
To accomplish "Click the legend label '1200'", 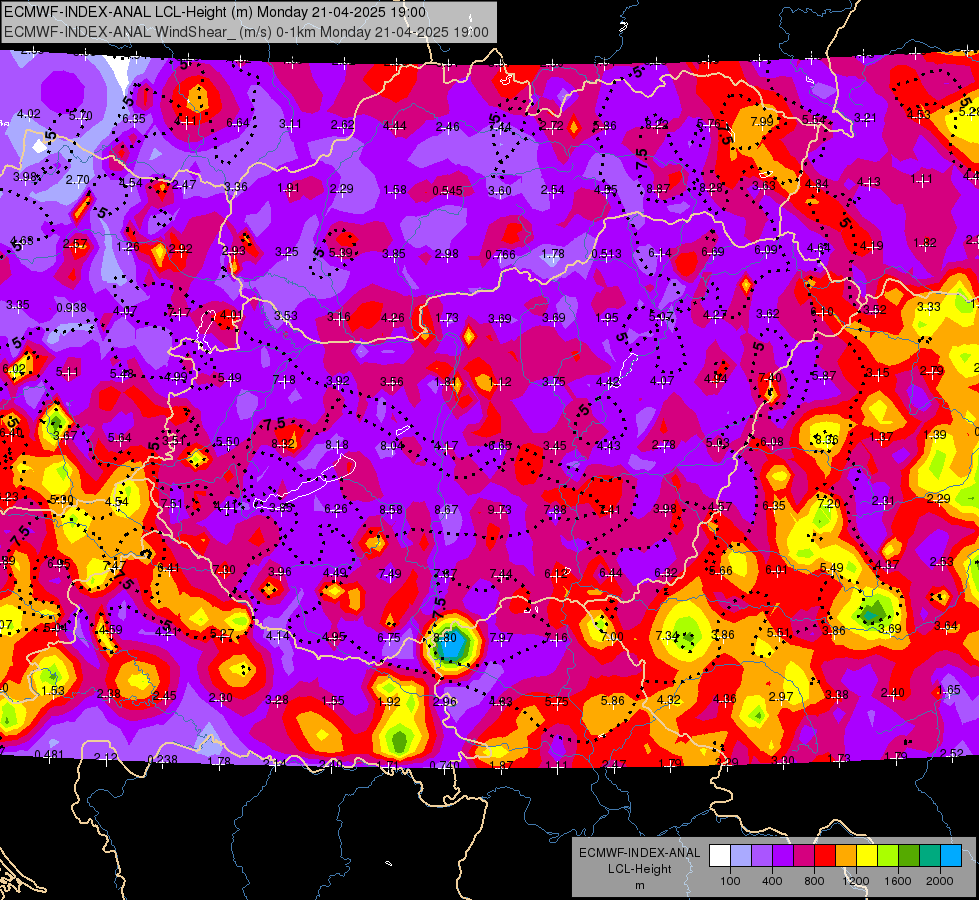I will [855, 881].
